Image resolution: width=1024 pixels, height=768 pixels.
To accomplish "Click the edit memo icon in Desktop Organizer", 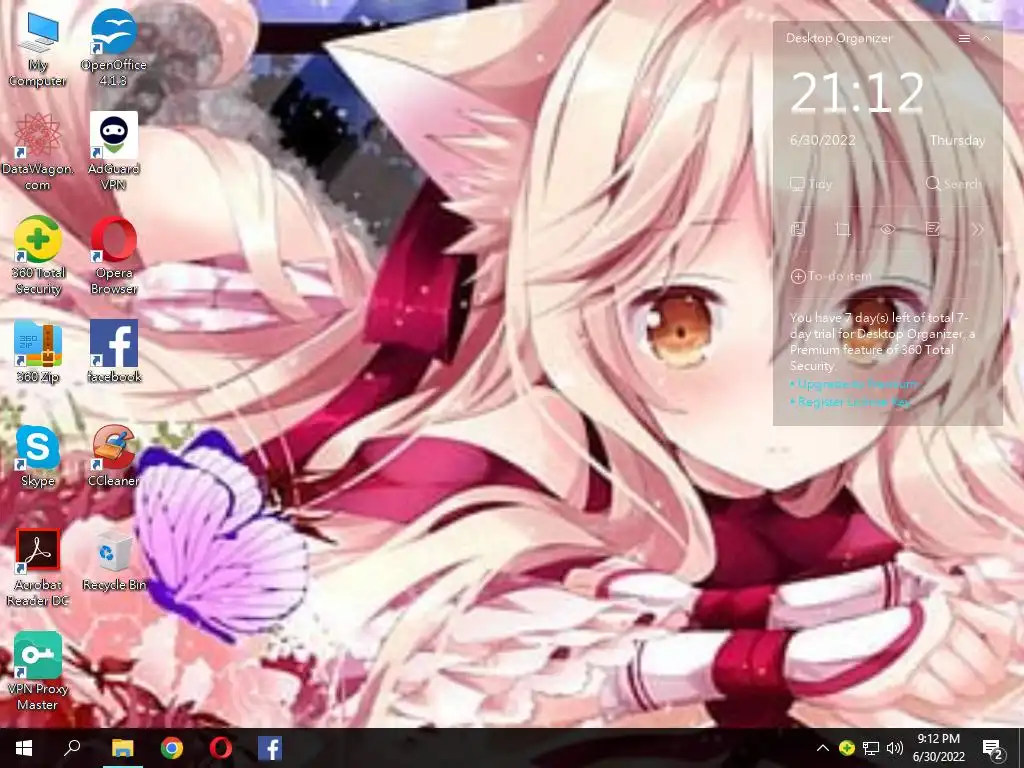I will click(x=933, y=229).
